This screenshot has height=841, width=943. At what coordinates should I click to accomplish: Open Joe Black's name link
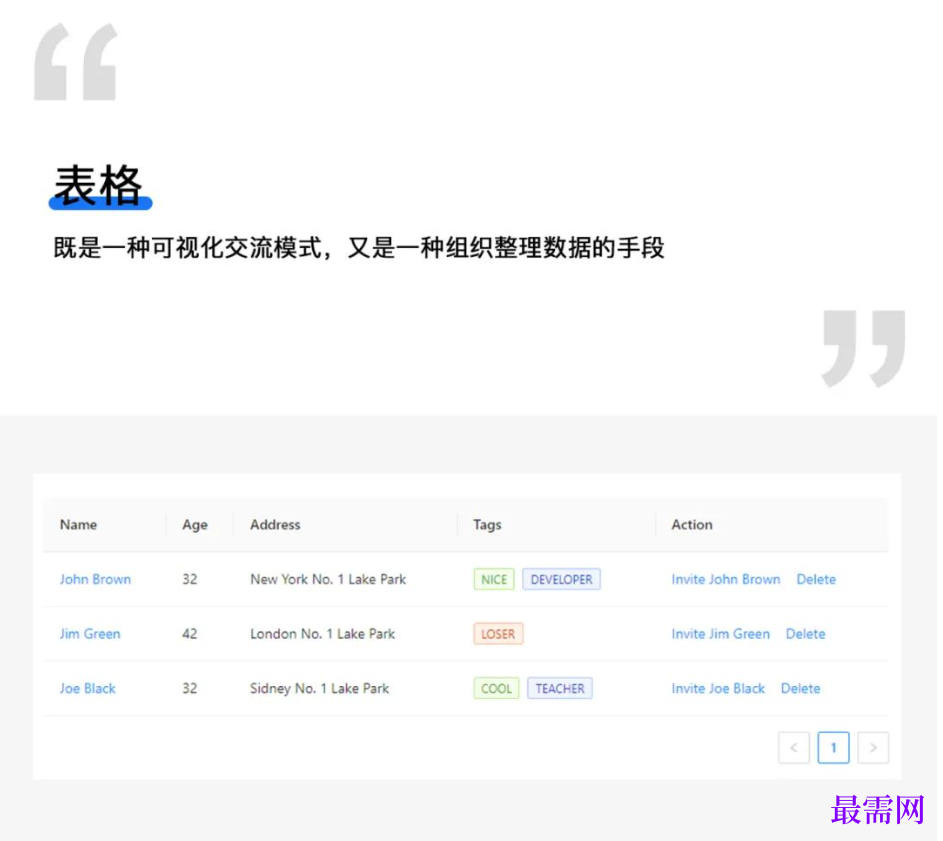88,688
